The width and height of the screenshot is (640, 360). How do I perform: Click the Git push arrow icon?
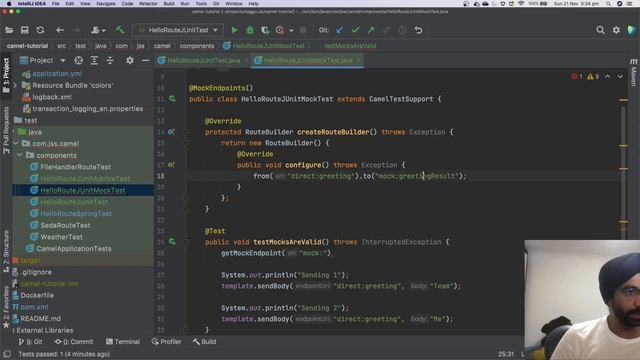coord(371,30)
